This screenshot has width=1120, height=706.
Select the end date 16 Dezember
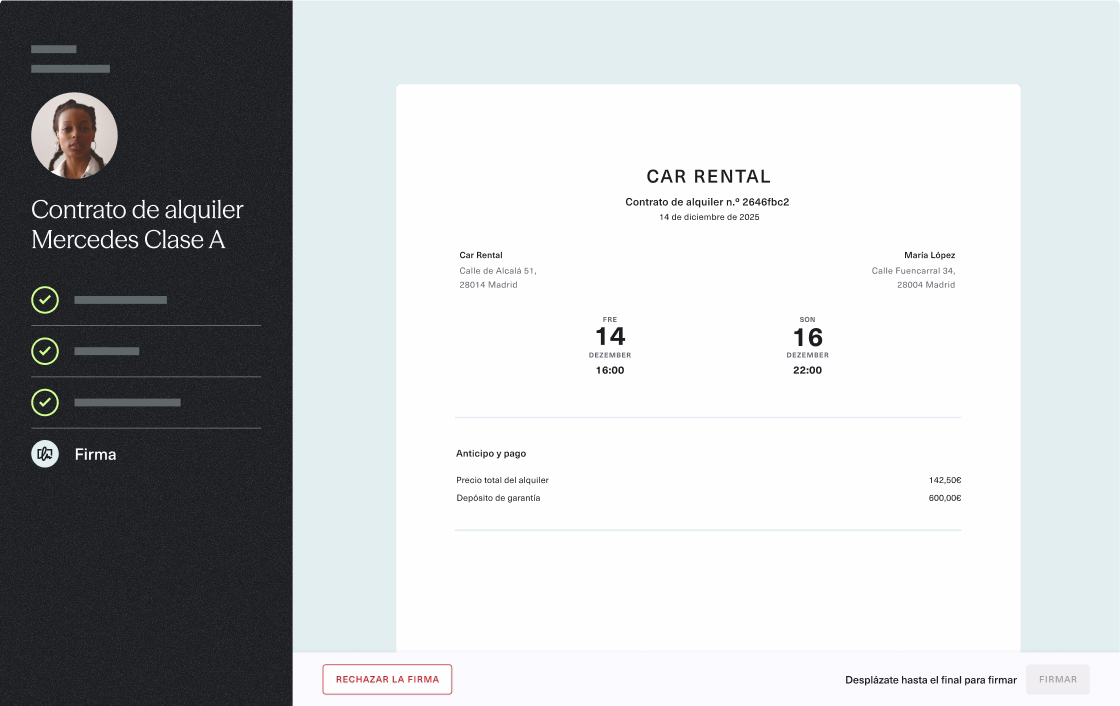tap(807, 337)
